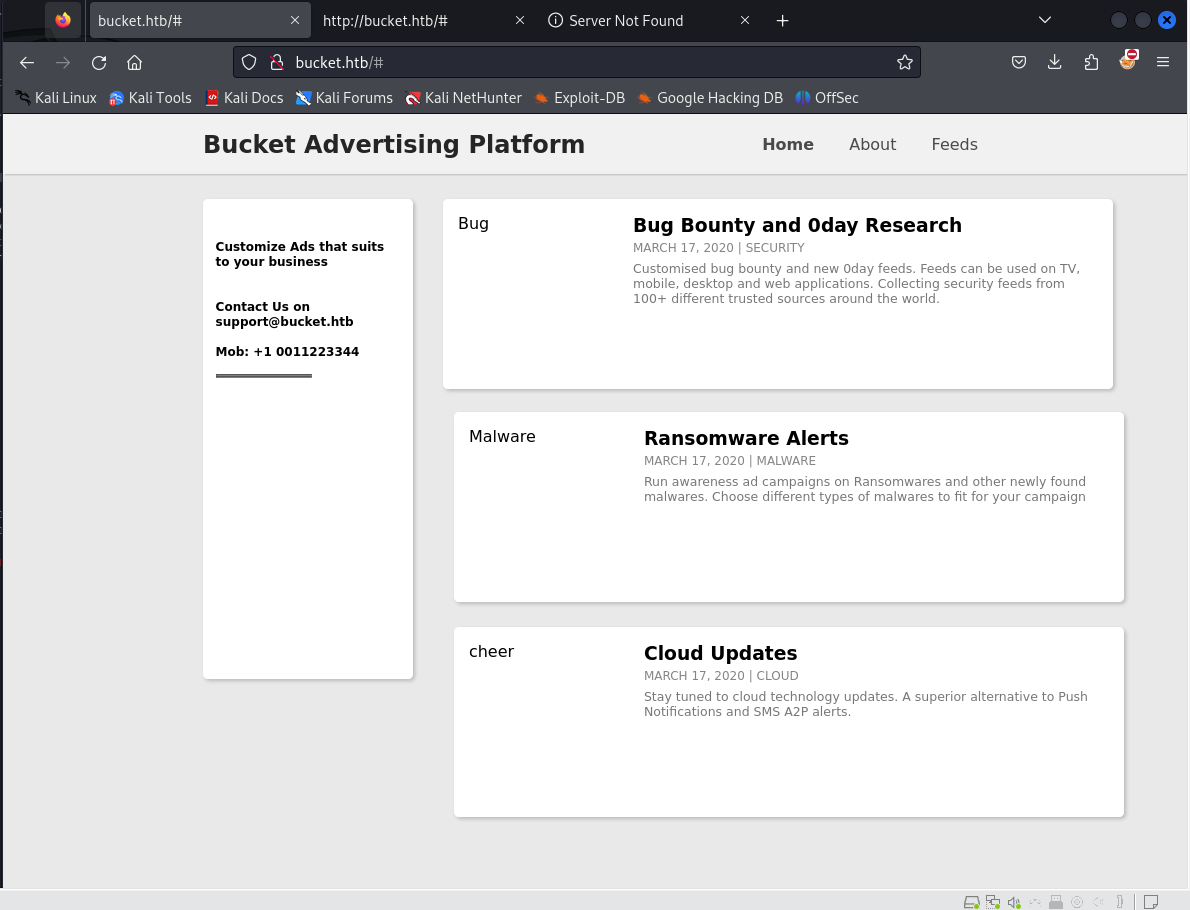Go back using the back arrow

pyautogui.click(x=27, y=63)
